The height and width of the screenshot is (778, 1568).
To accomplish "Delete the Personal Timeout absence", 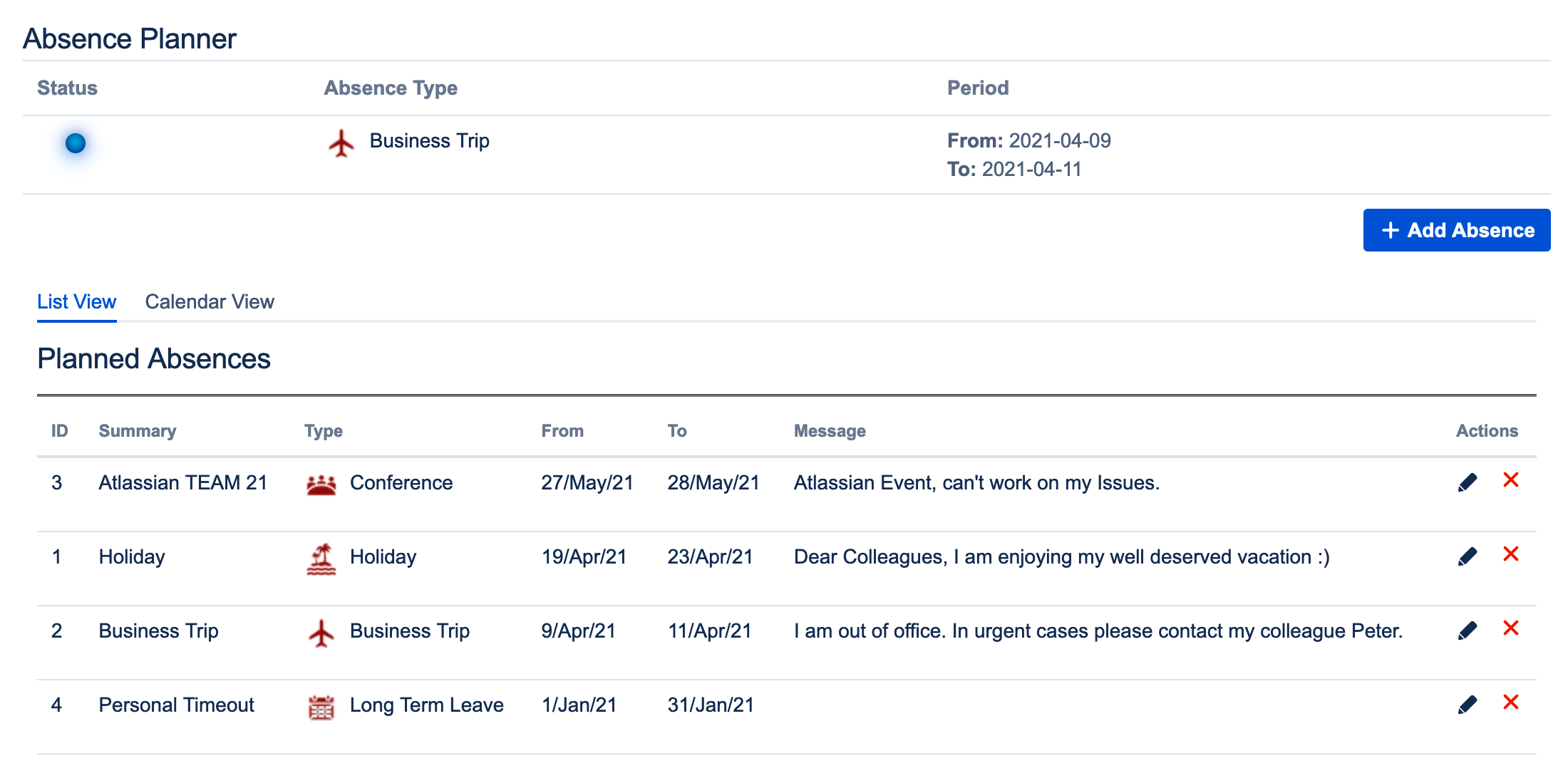I will click(x=1510, y=702).
